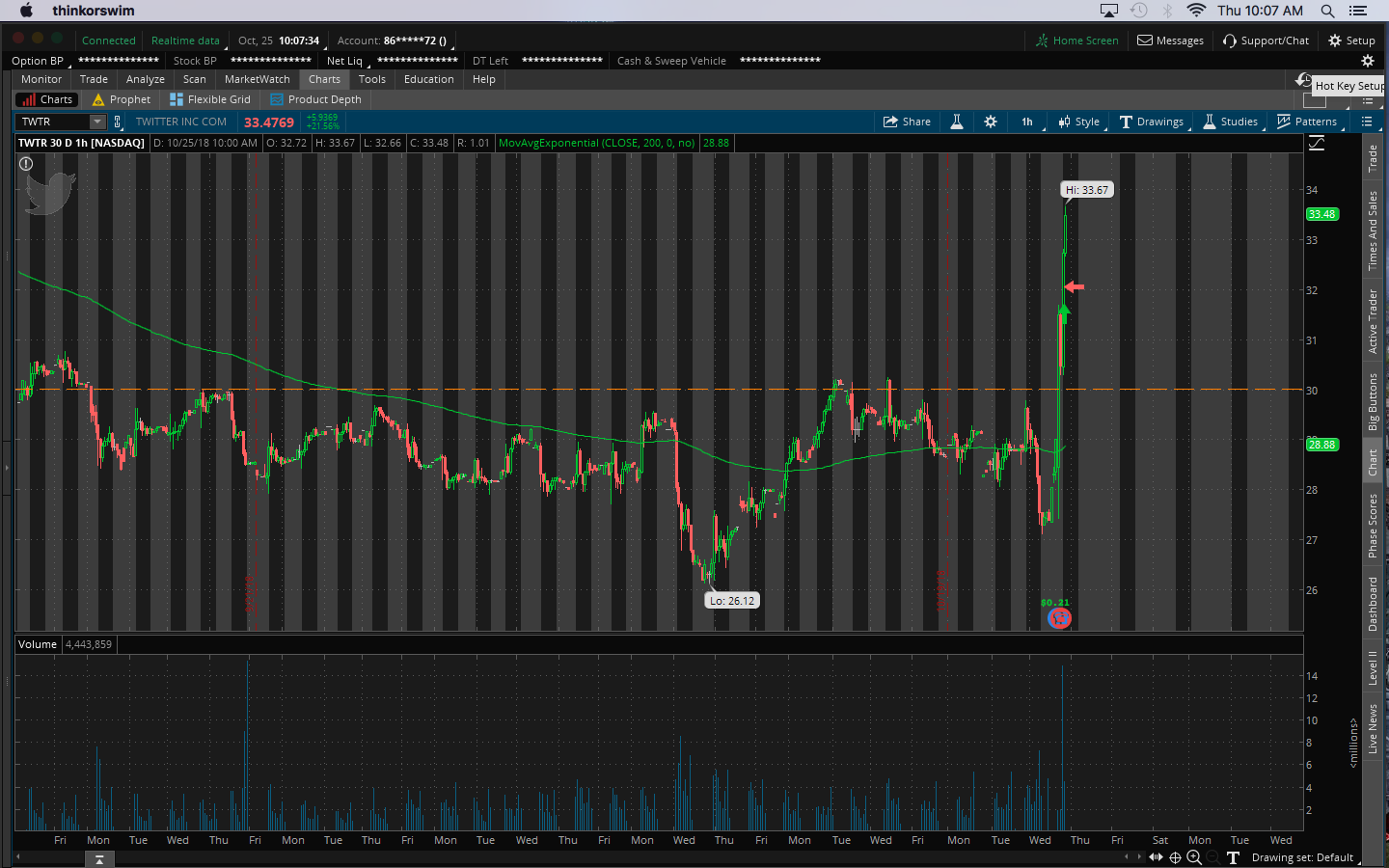This screenshot has height=868, width=1389.
Task: Open Messages
Action: coord(1170,41)
